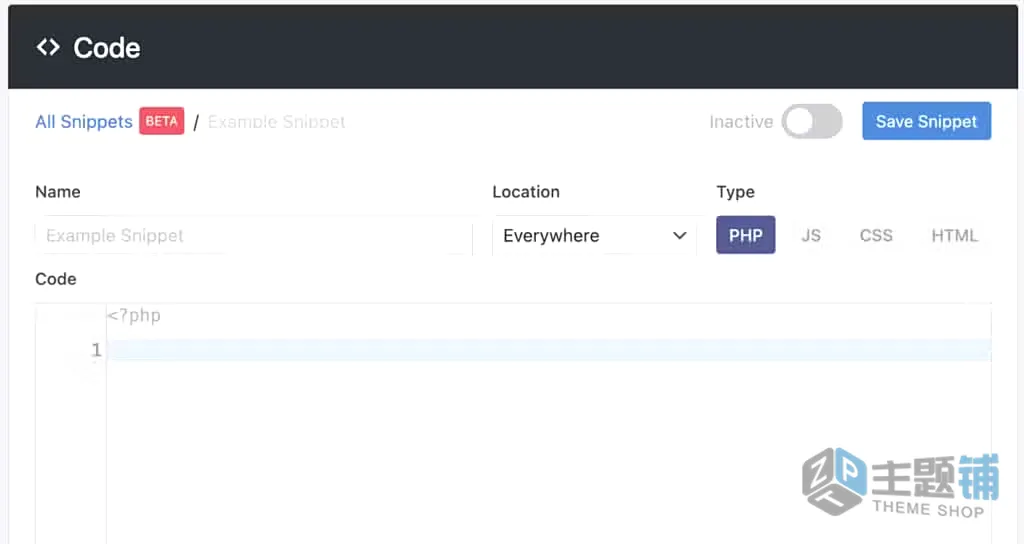The width and height of the screenshot is (1024, 544).
Task: Switch snippet type to HTML
Action: (x=954, y=235)
